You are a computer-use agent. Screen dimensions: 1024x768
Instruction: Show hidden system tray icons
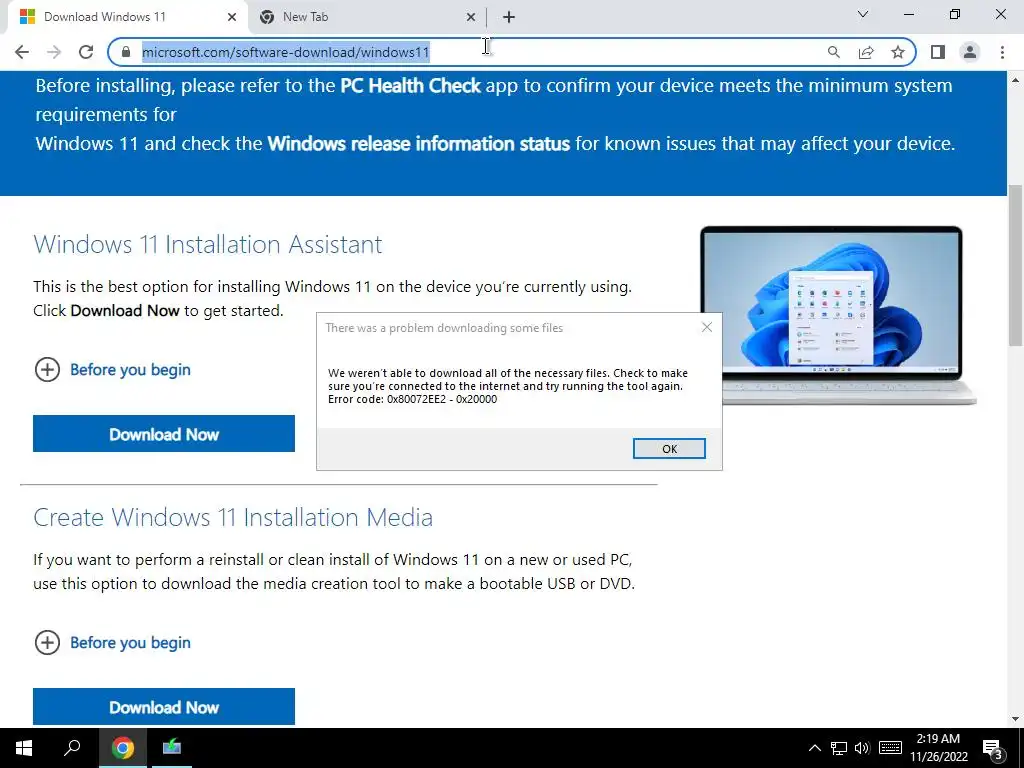[x=814, y=748]
